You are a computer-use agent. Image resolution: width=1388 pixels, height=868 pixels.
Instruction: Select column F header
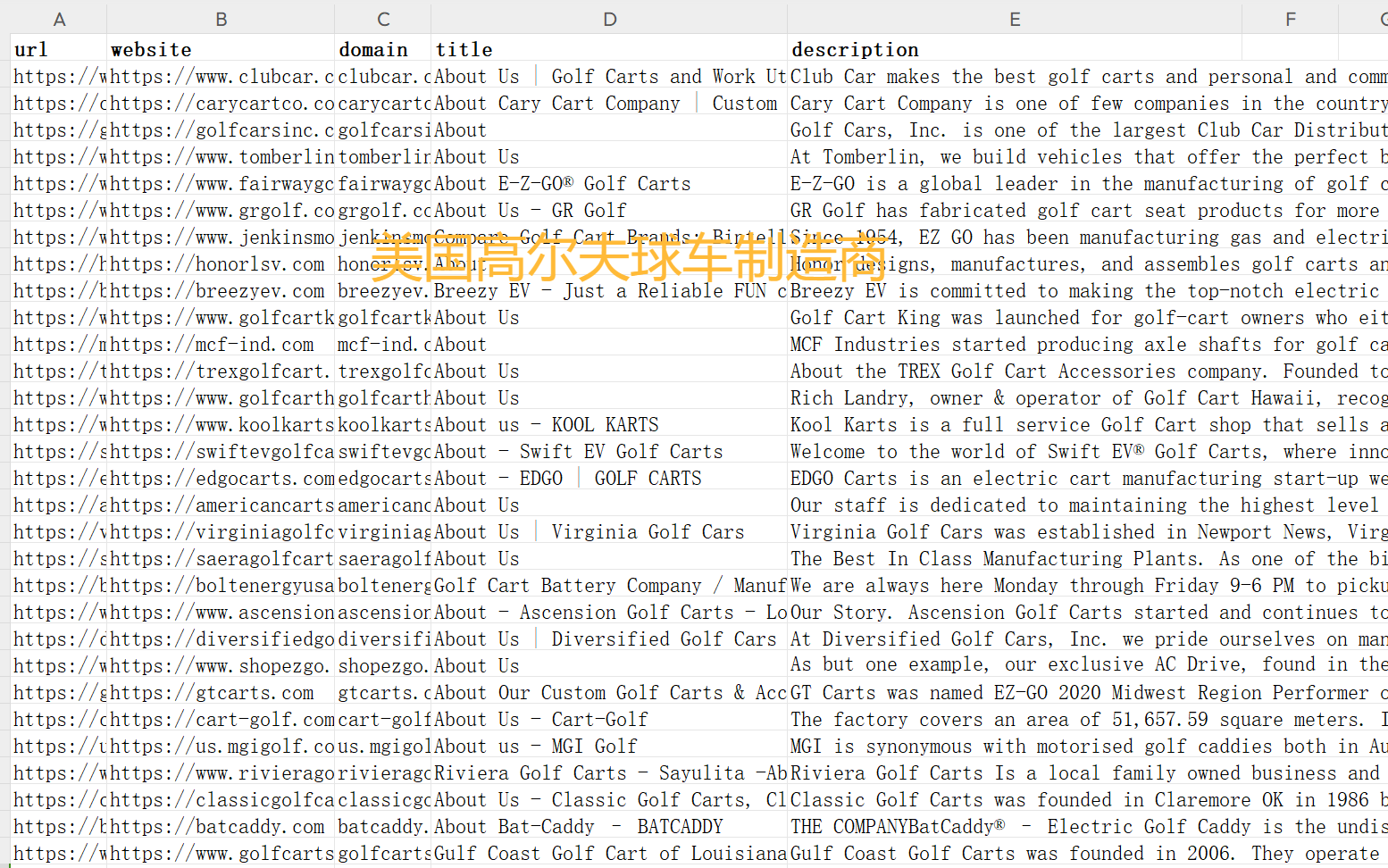(1290, 19)
